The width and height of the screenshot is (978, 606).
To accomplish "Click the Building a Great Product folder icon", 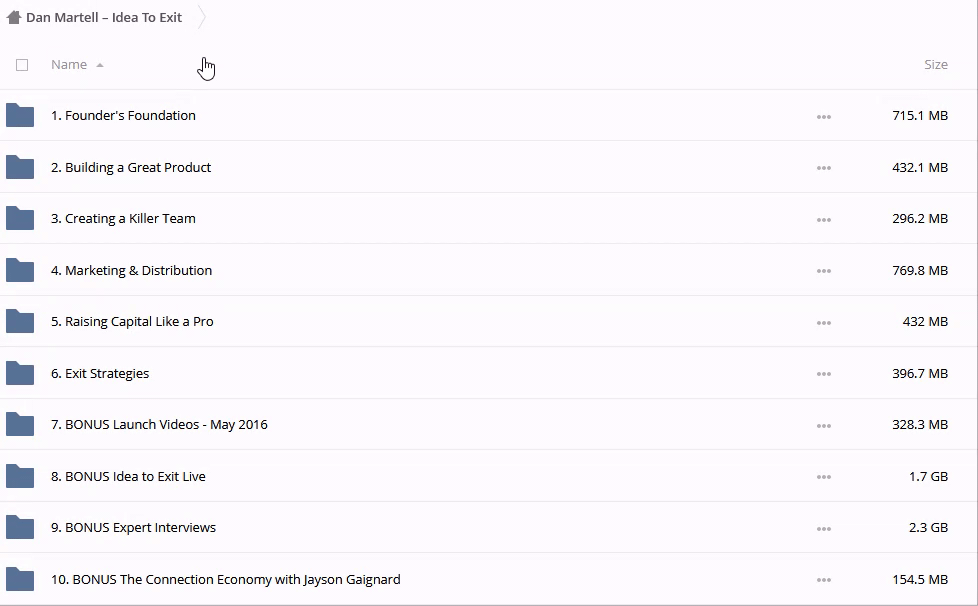I will (x=20, y=167).
